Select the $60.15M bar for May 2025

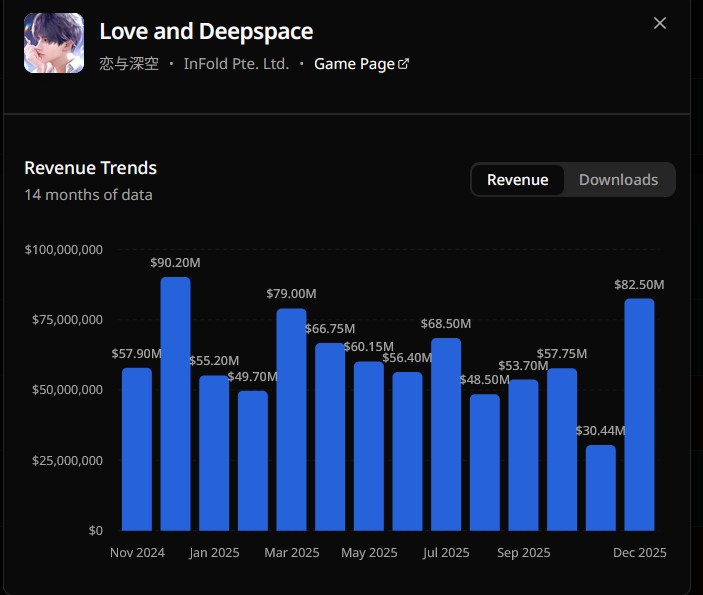tap(369, 446)
